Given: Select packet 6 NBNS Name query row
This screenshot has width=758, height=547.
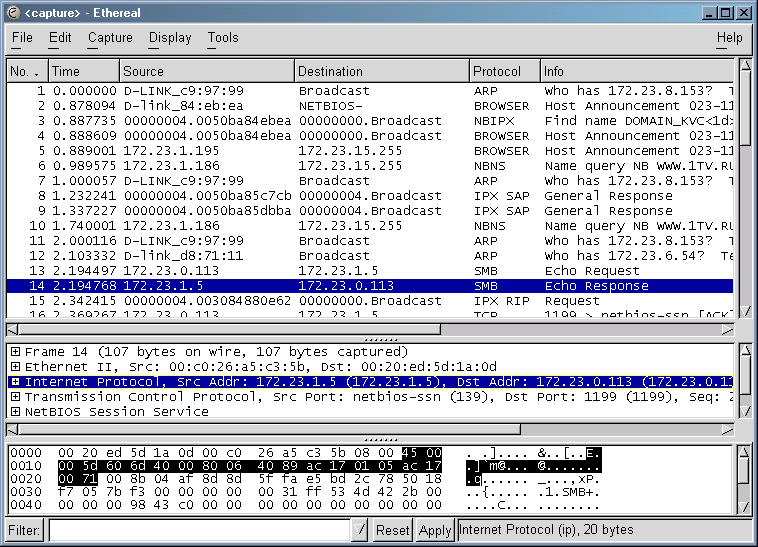Looking at the screenshot, I should [x=370, y=166].
